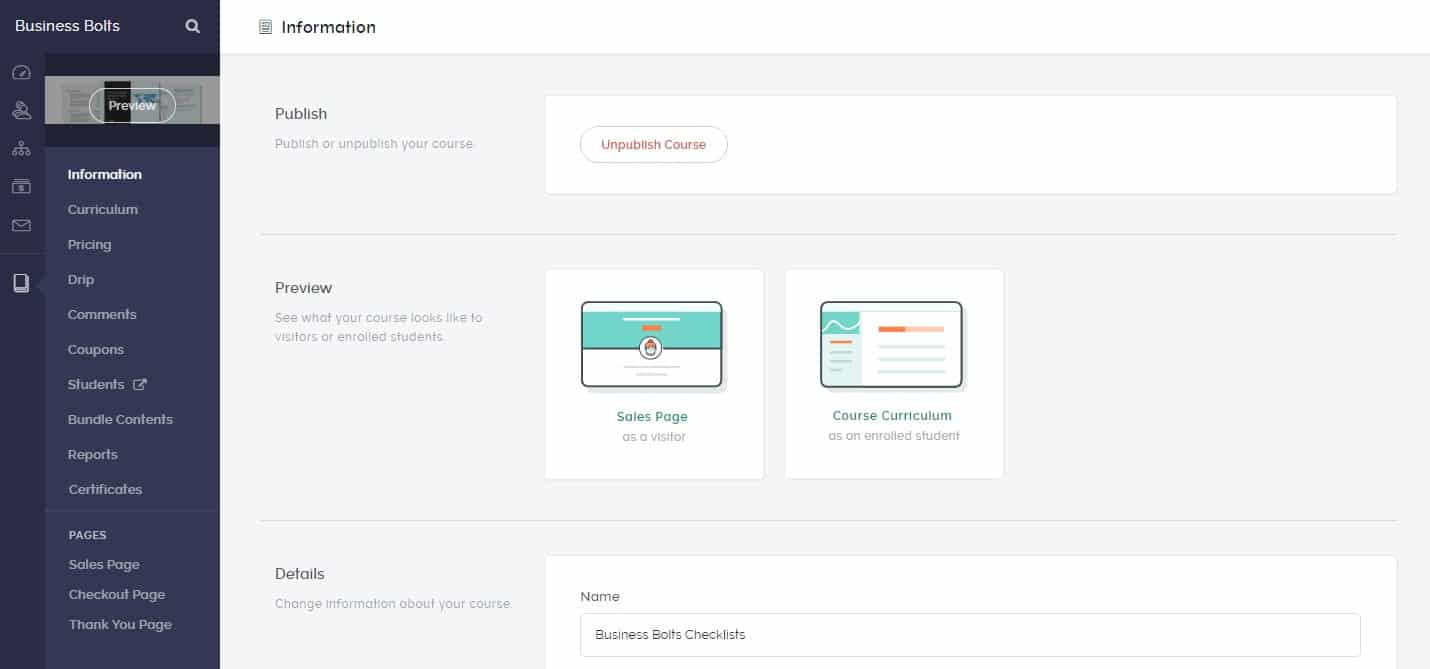1430x669 pixels.
Task: Go to Pricing settings
Action: click(89, 244)
